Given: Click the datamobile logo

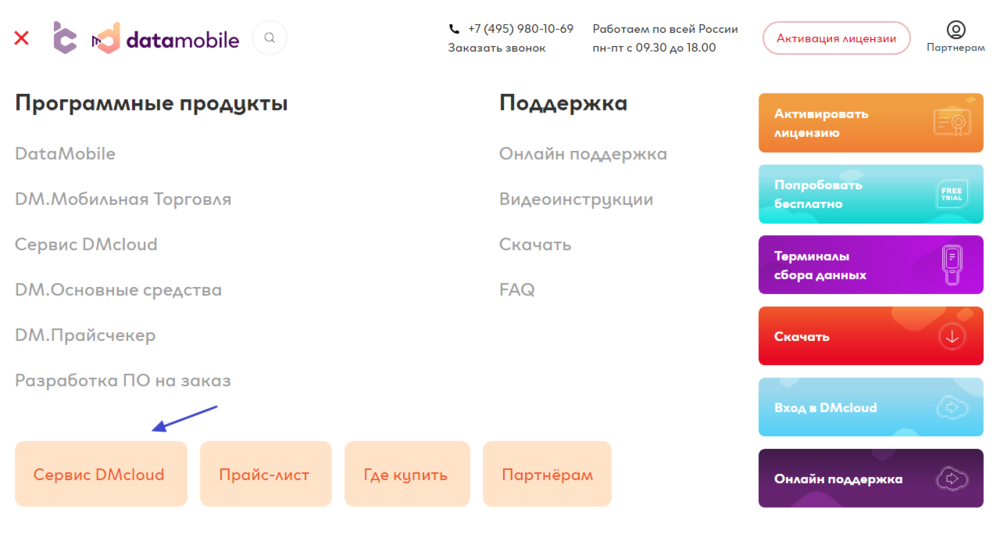Looking at the screenshot, I should point(166,39).
